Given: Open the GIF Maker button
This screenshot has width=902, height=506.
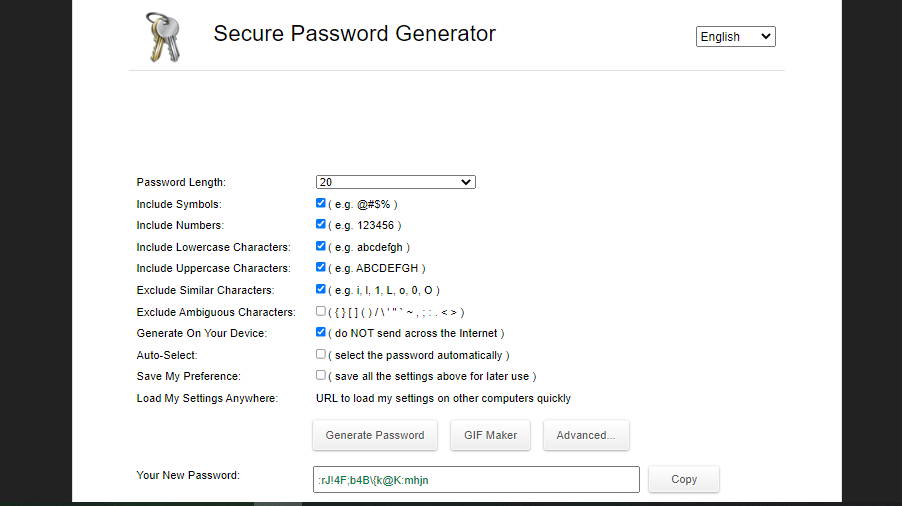Looking at the screenshot, I should coord(490,435).
